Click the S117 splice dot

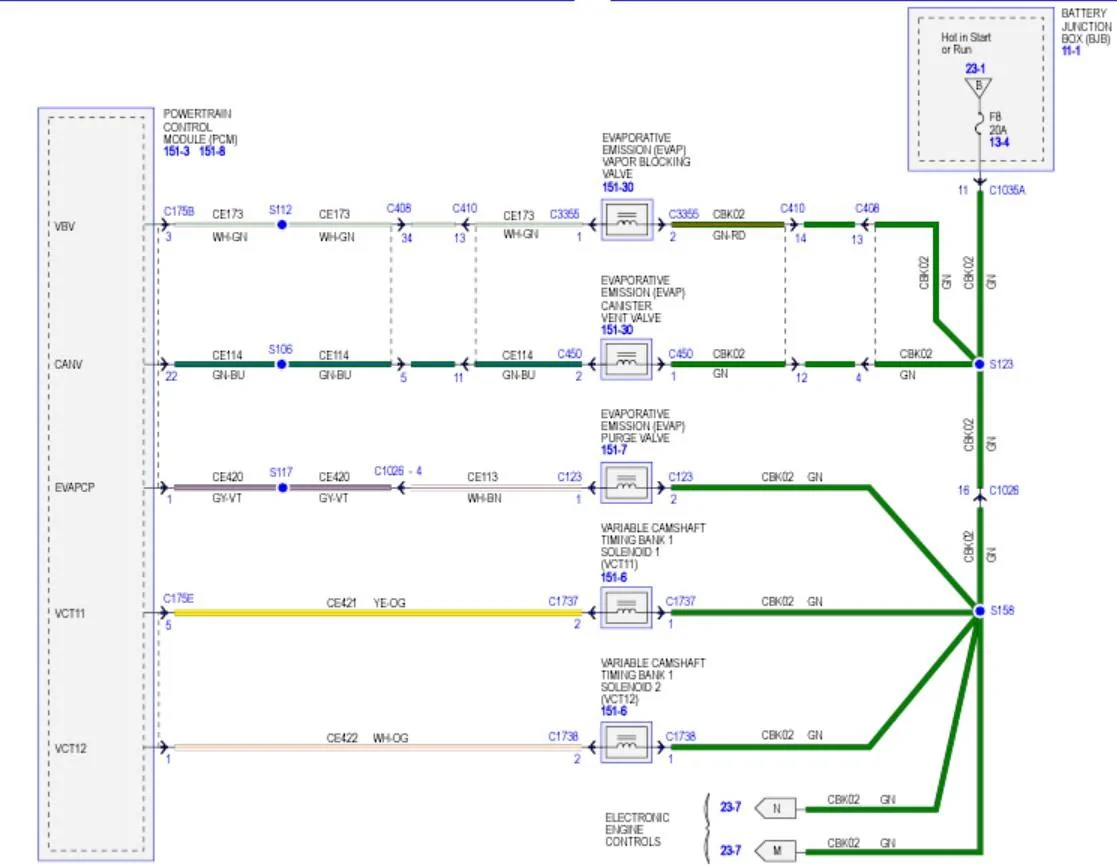[283, 488]
